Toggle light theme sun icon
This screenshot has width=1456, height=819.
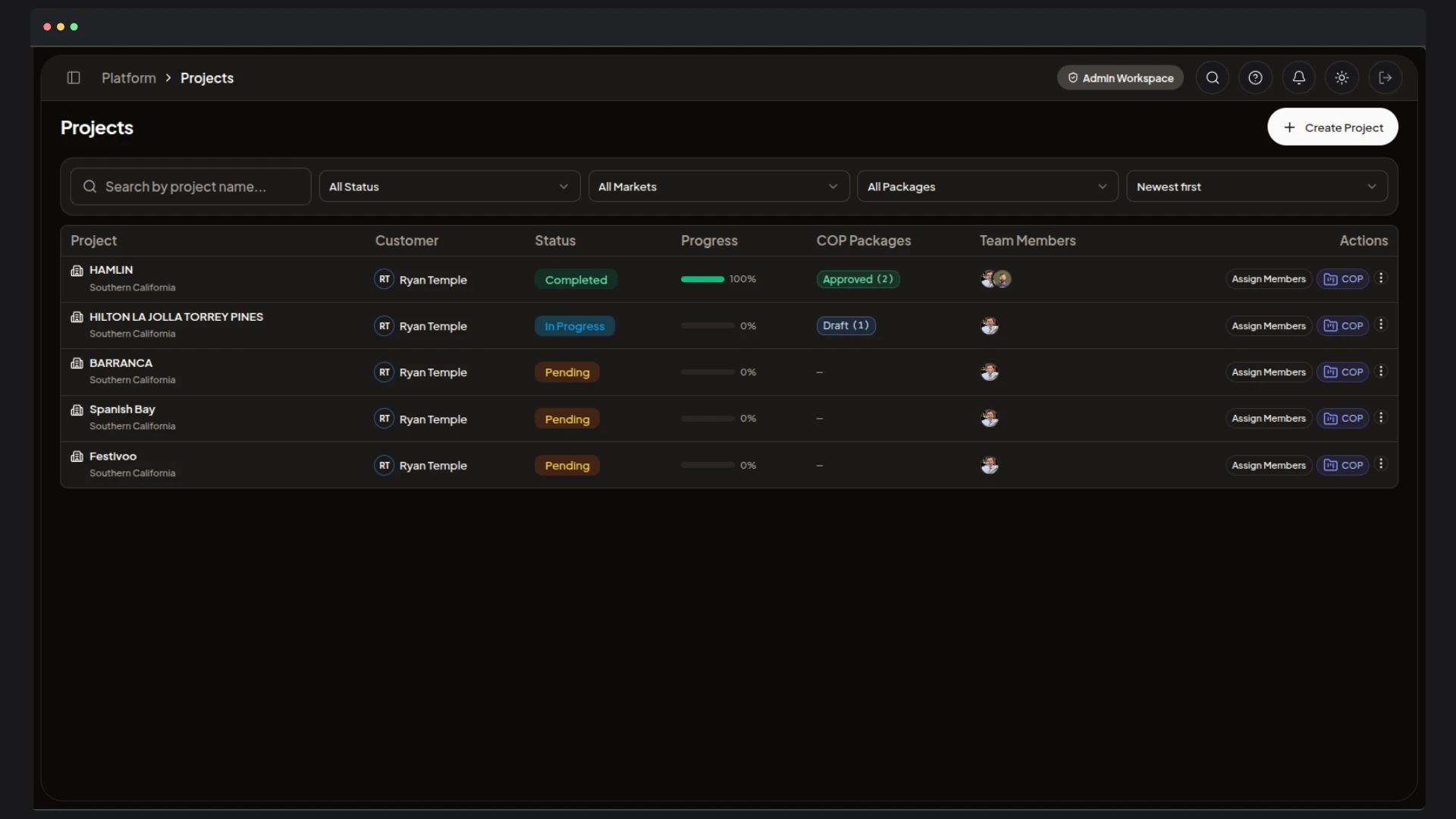(x=1342, y=78)
